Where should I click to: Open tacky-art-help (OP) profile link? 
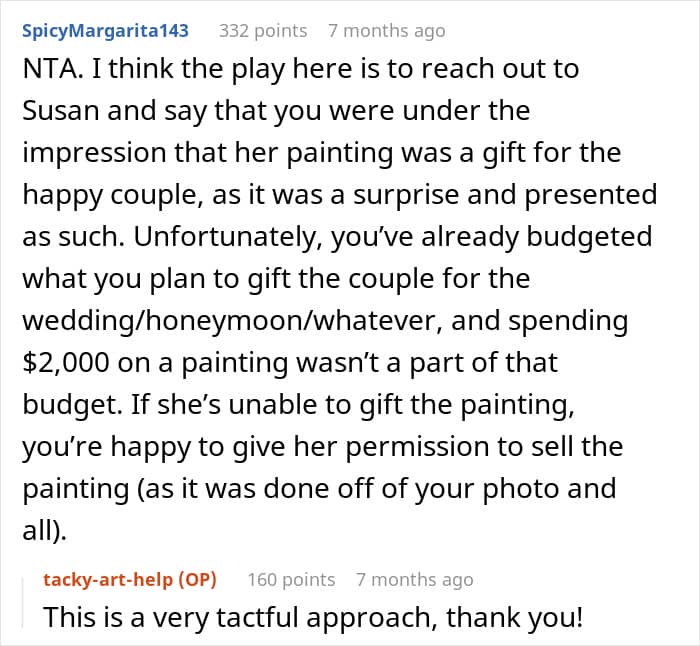click(130, 579)
